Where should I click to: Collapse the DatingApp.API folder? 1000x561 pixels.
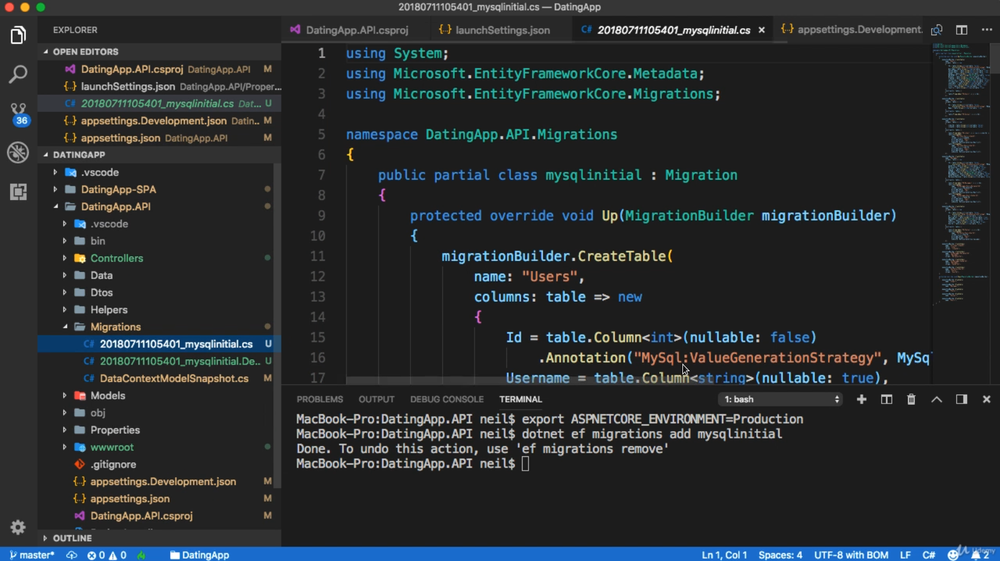point(115,207)
